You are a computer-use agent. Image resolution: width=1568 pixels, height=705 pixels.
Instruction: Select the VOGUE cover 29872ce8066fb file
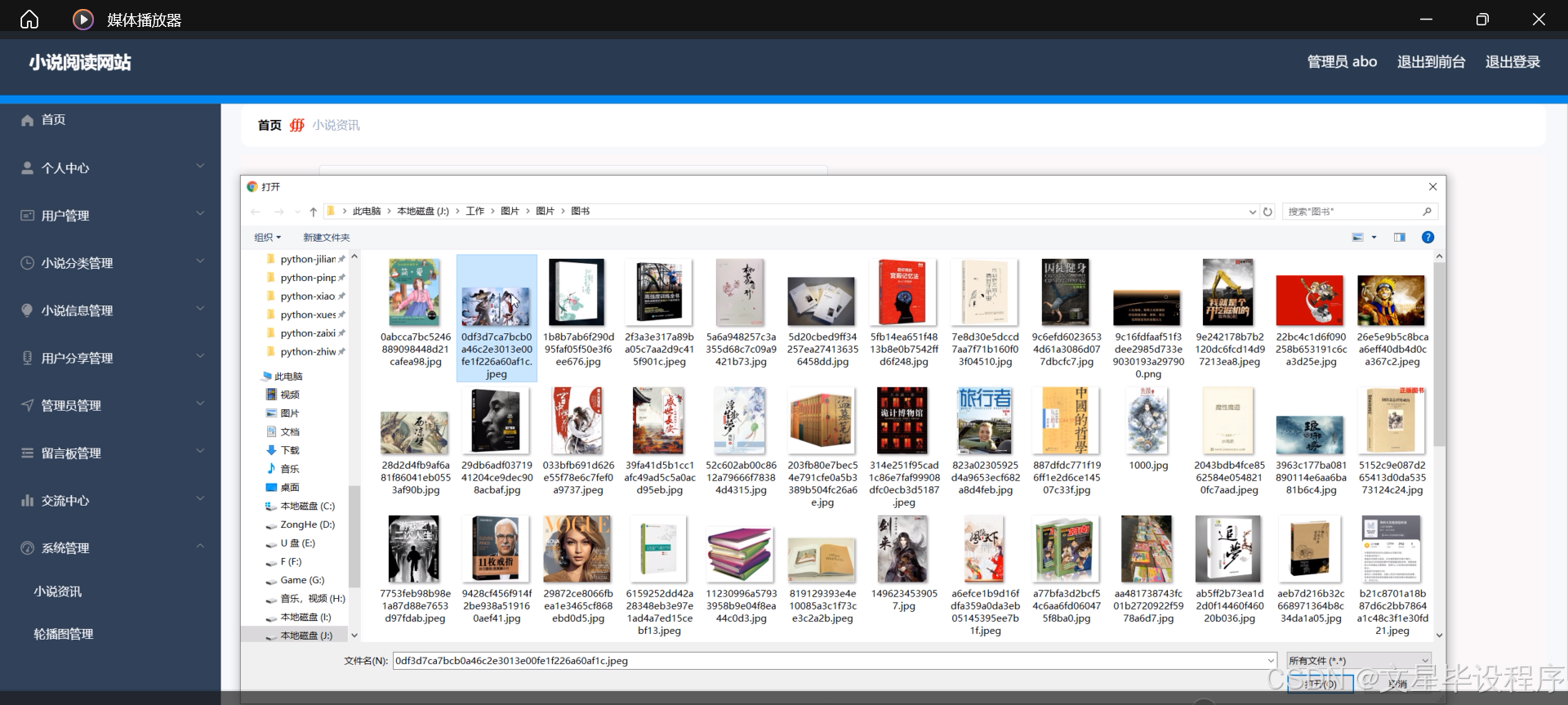pyautogui.click(x=578, y=571)
